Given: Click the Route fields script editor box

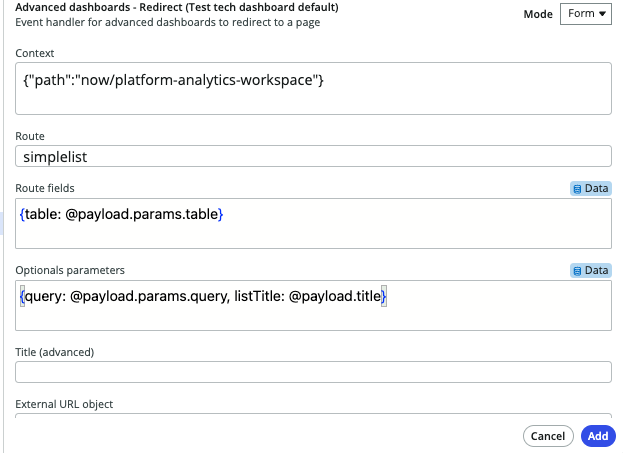Looking at the screenshot, I should pos(313,223).
